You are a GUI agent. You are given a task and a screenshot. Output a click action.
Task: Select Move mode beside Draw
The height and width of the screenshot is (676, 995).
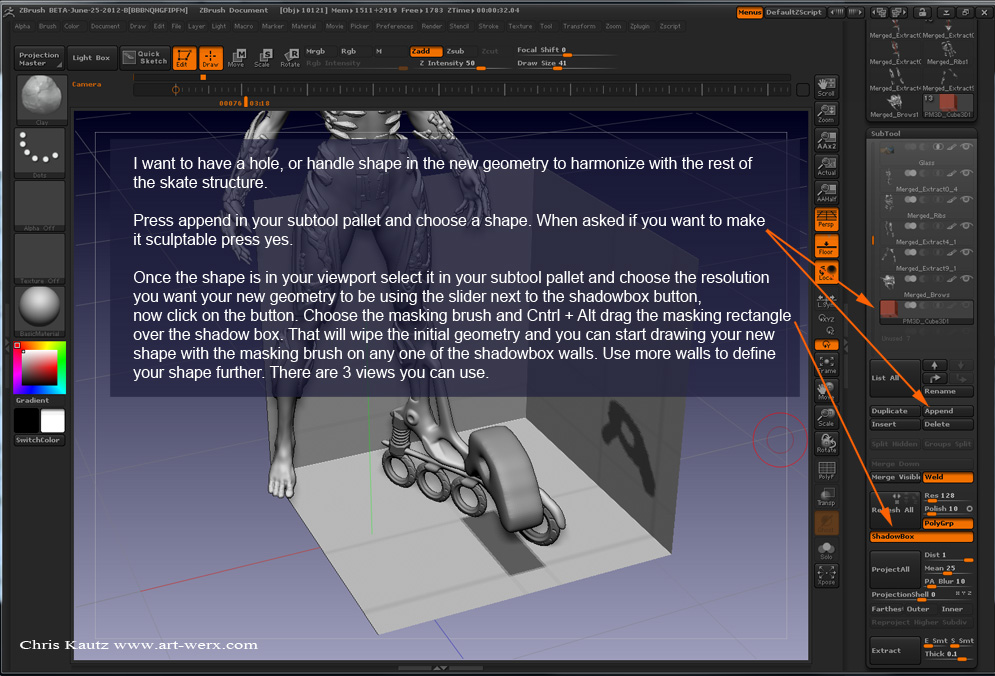(237, 58)
